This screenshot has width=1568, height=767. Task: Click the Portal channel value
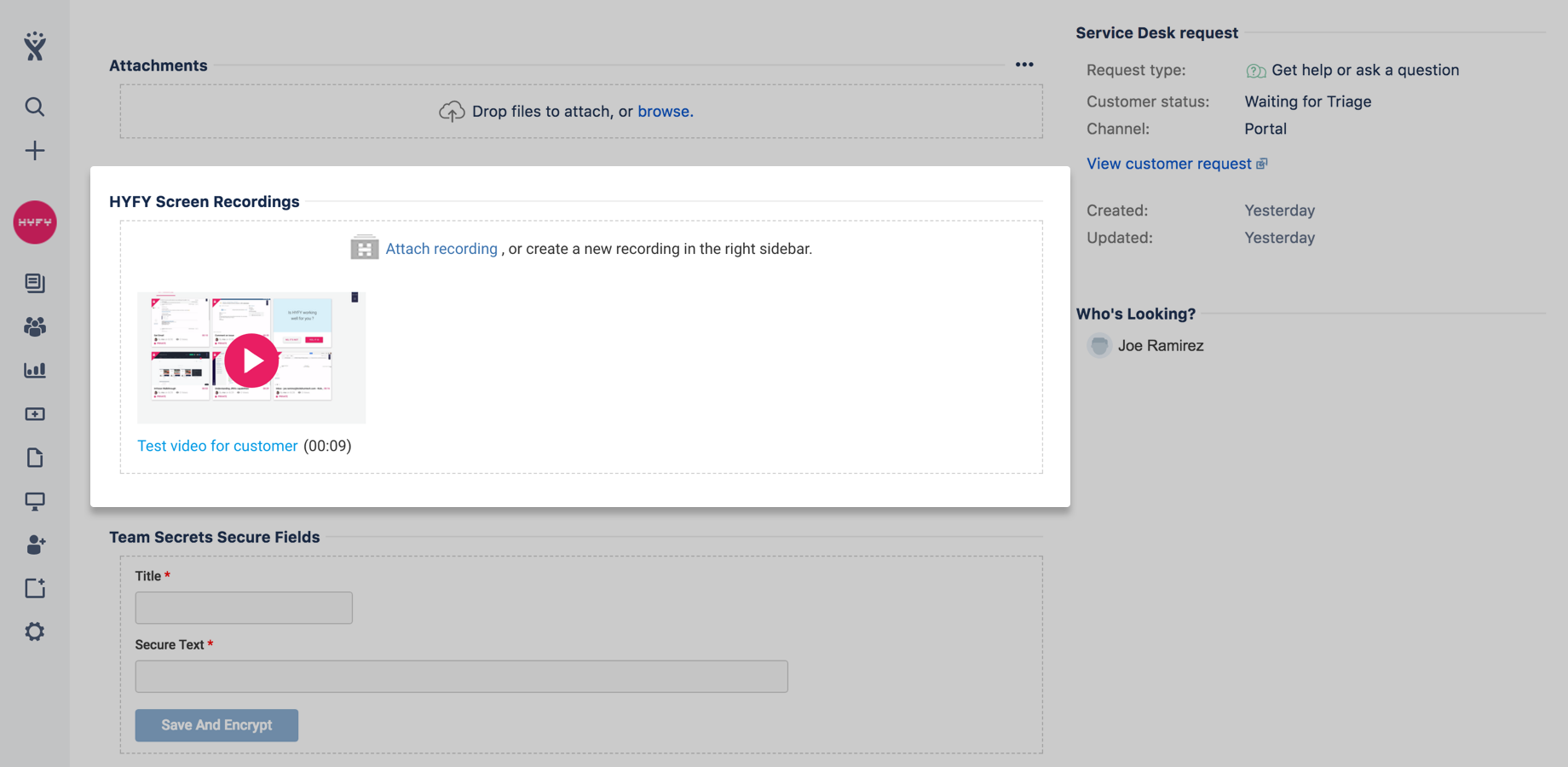click(x=1265, y=129)
